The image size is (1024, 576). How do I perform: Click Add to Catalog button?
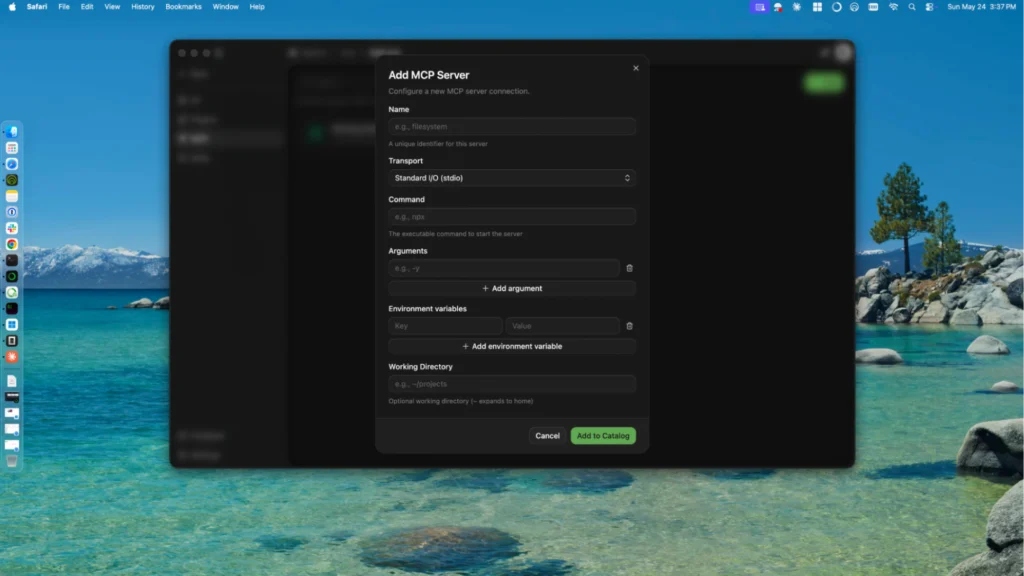tap(603, 436)
